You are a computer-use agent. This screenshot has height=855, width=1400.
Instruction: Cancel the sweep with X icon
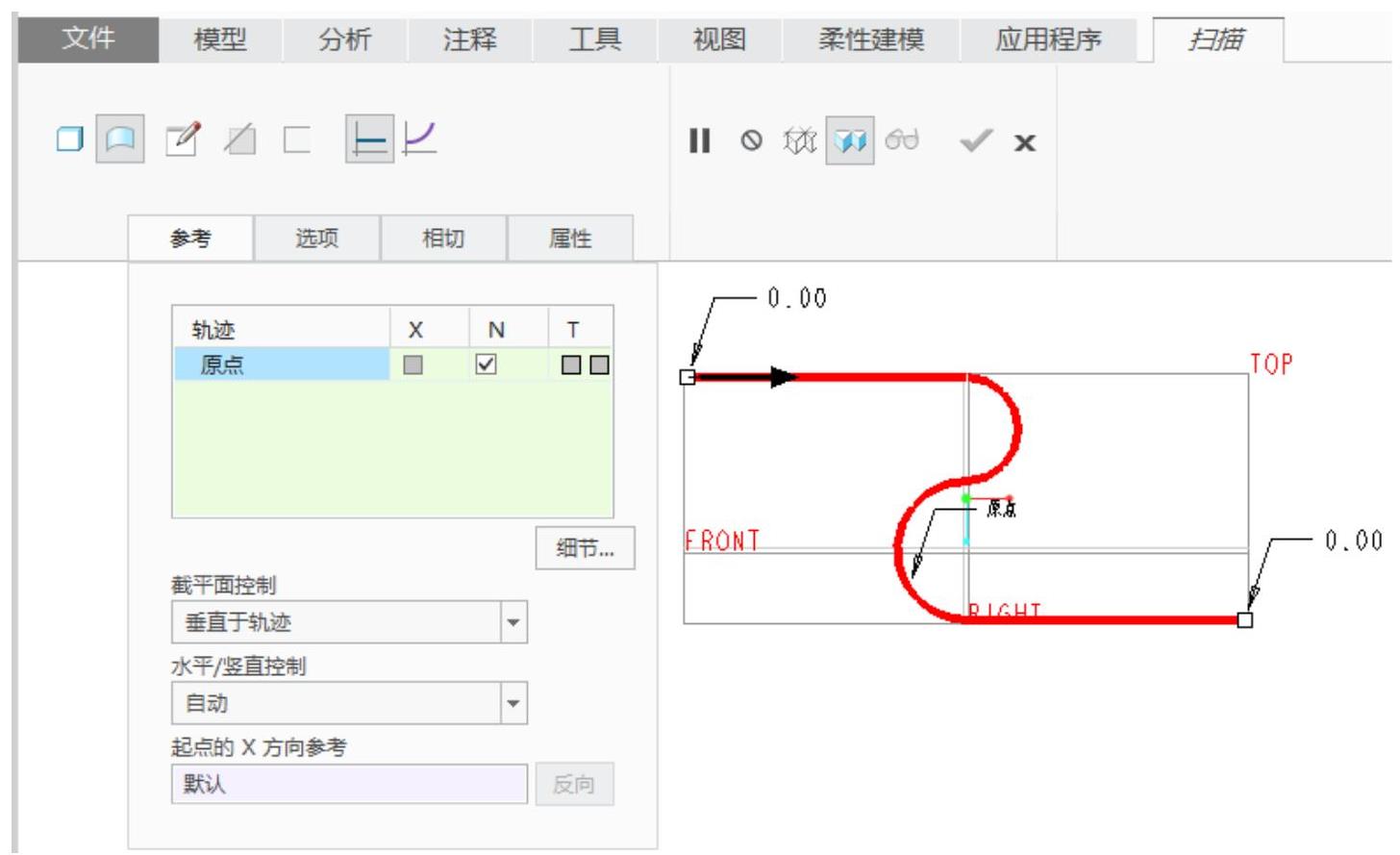click(x=1025, y=143)
